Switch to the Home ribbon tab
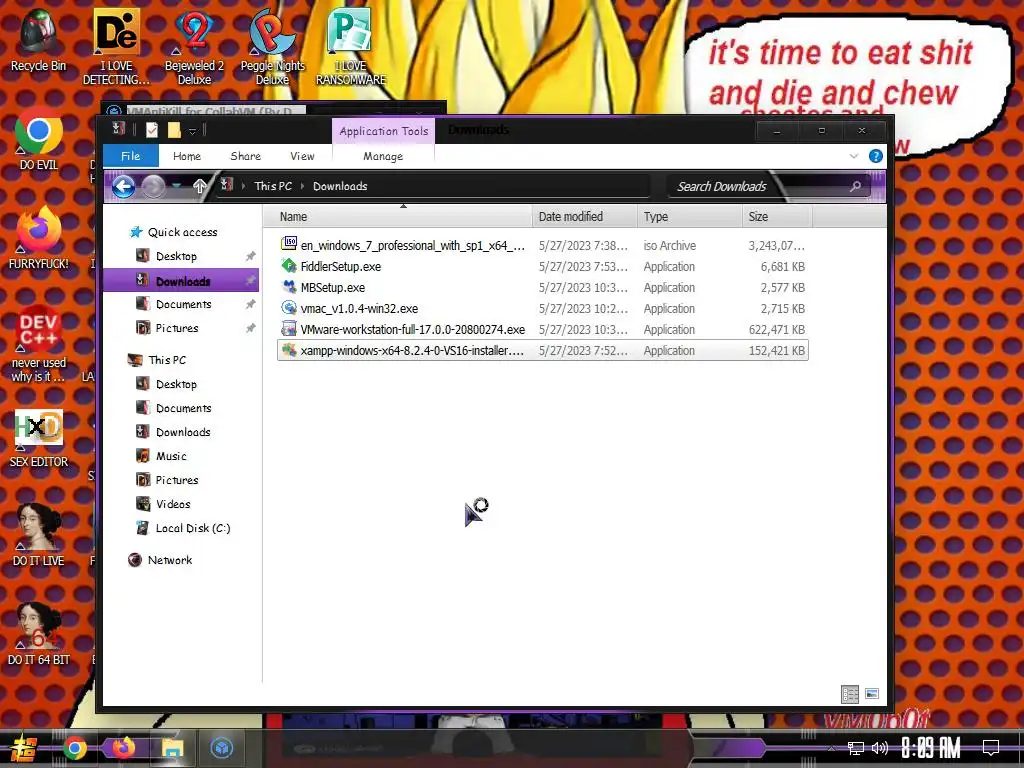The image size is (1024, 768). pos(187,156)
